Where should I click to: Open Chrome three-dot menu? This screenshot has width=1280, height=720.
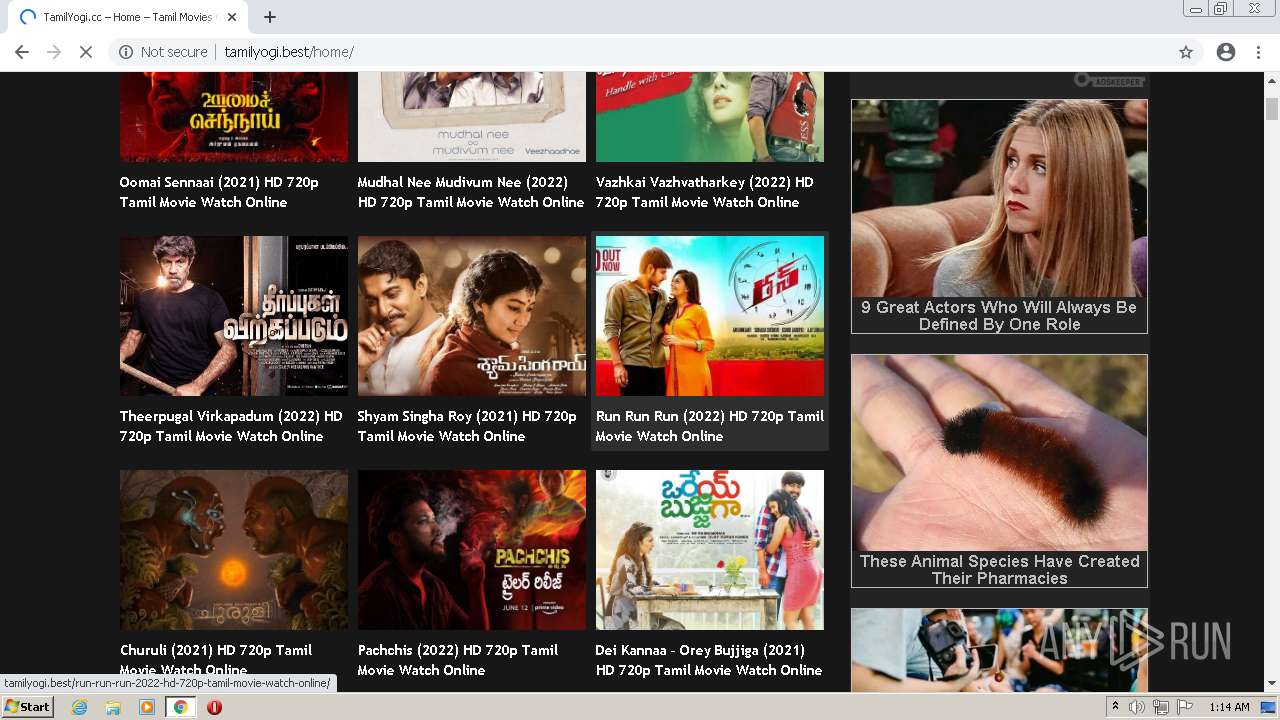point(1258,52)
